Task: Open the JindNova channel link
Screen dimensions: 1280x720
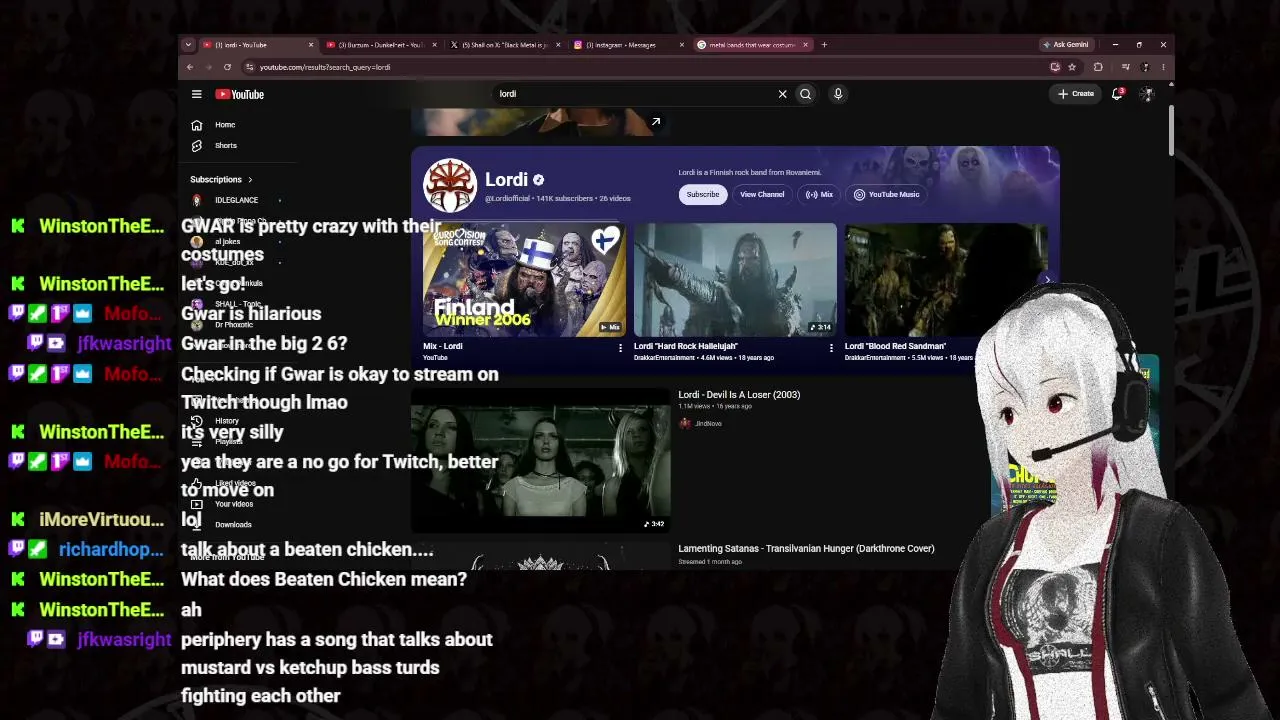Action: pos(700,424)
